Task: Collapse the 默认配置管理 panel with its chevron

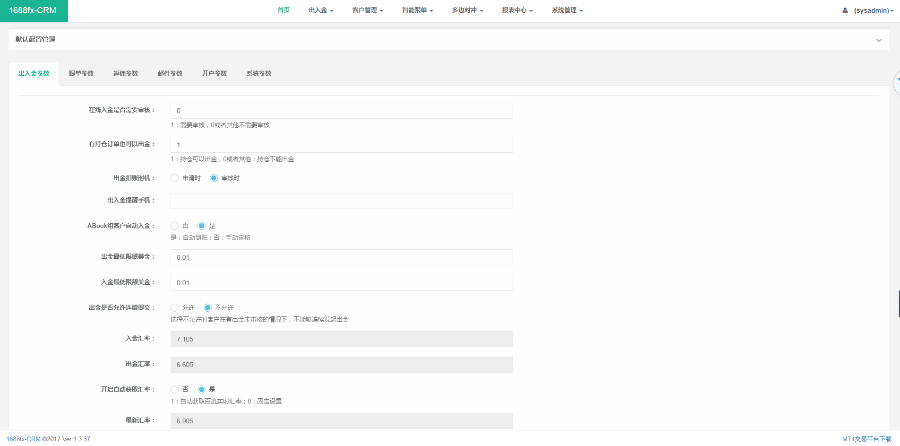Action: click(x=878, y=40)
